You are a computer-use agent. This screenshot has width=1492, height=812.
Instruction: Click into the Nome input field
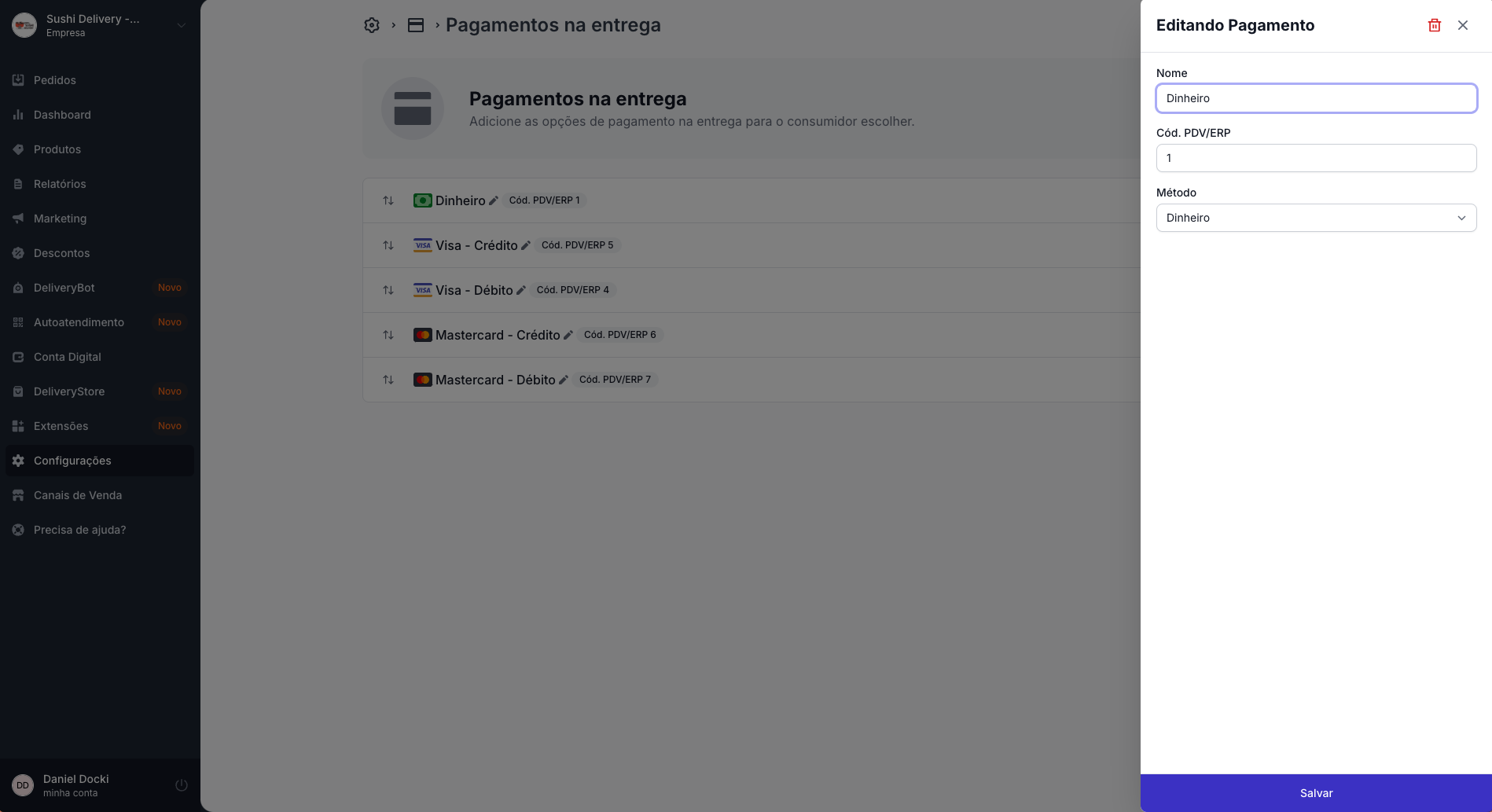(x=1316, y=98)
